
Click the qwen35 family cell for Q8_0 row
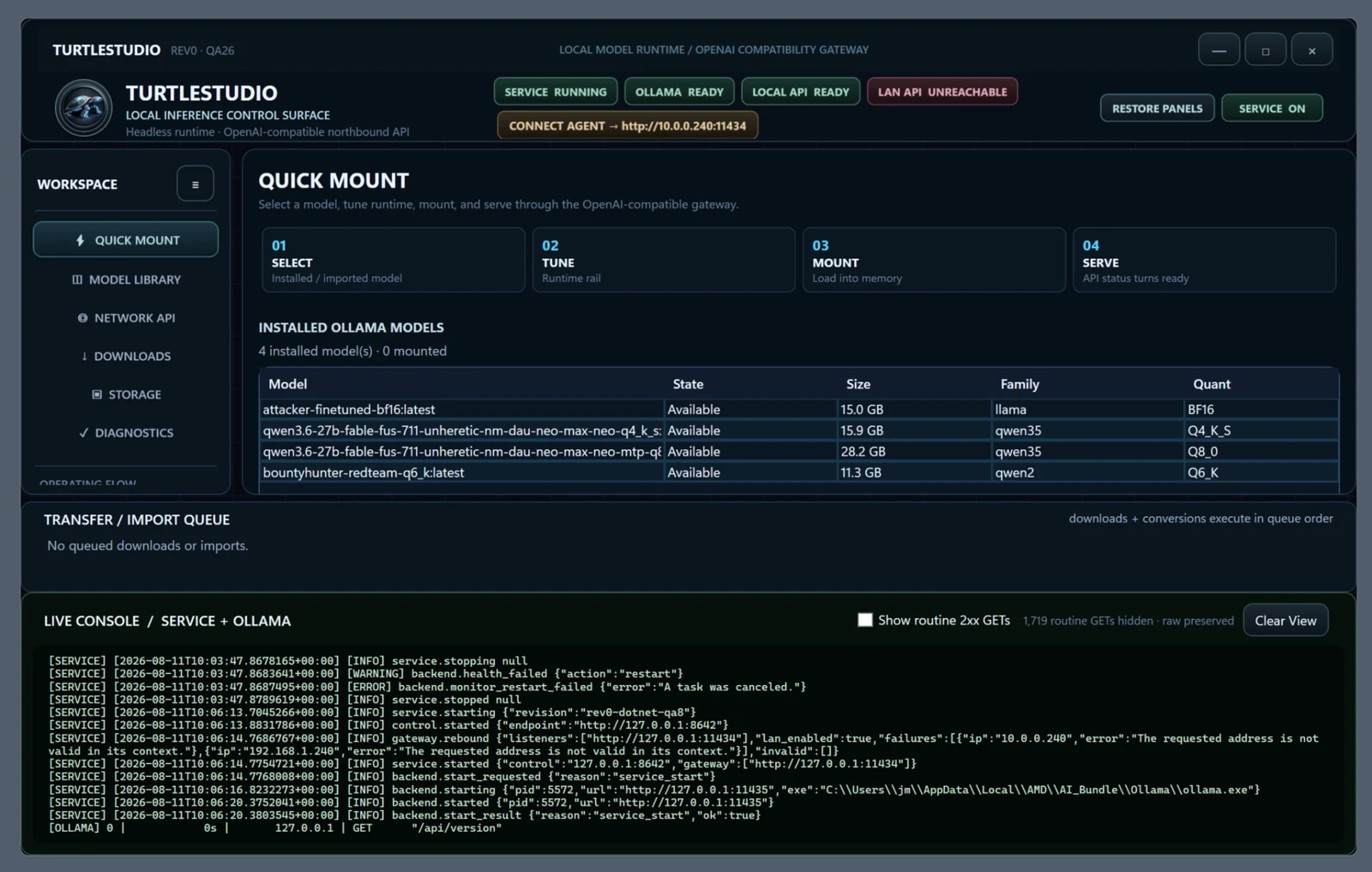(1087, 452)
